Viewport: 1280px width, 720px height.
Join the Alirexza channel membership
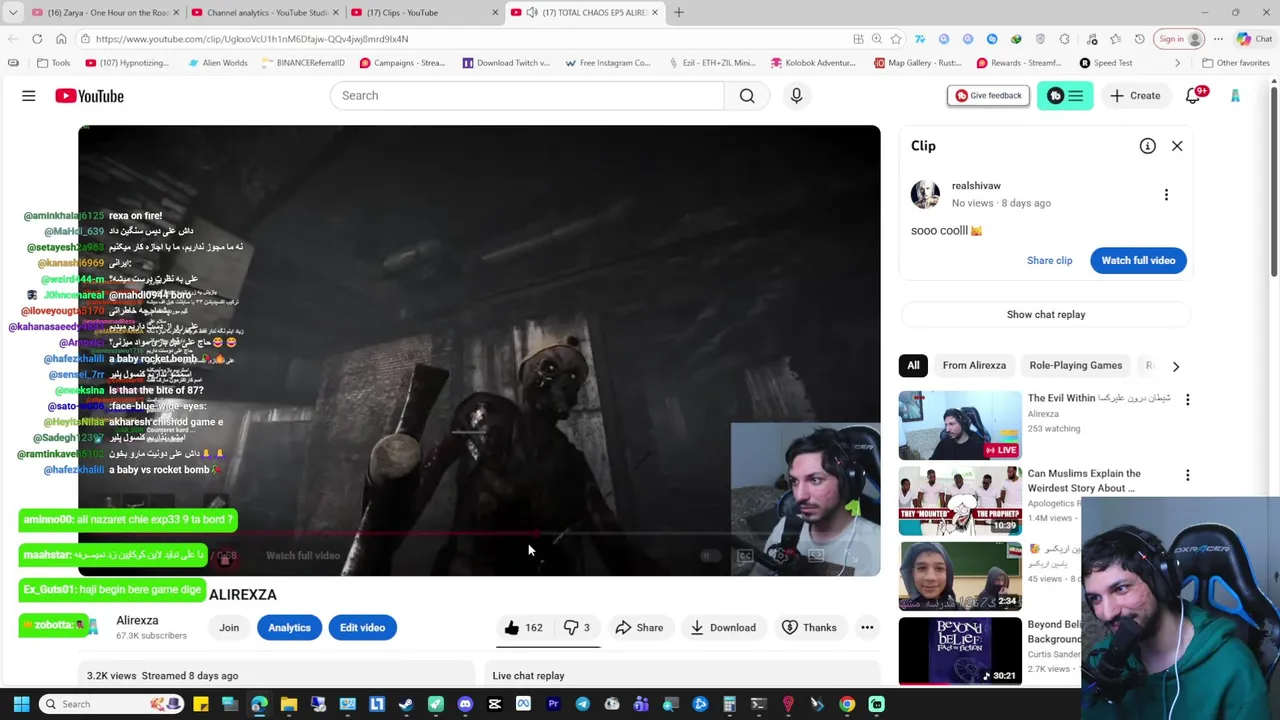[x=229, y=628]
